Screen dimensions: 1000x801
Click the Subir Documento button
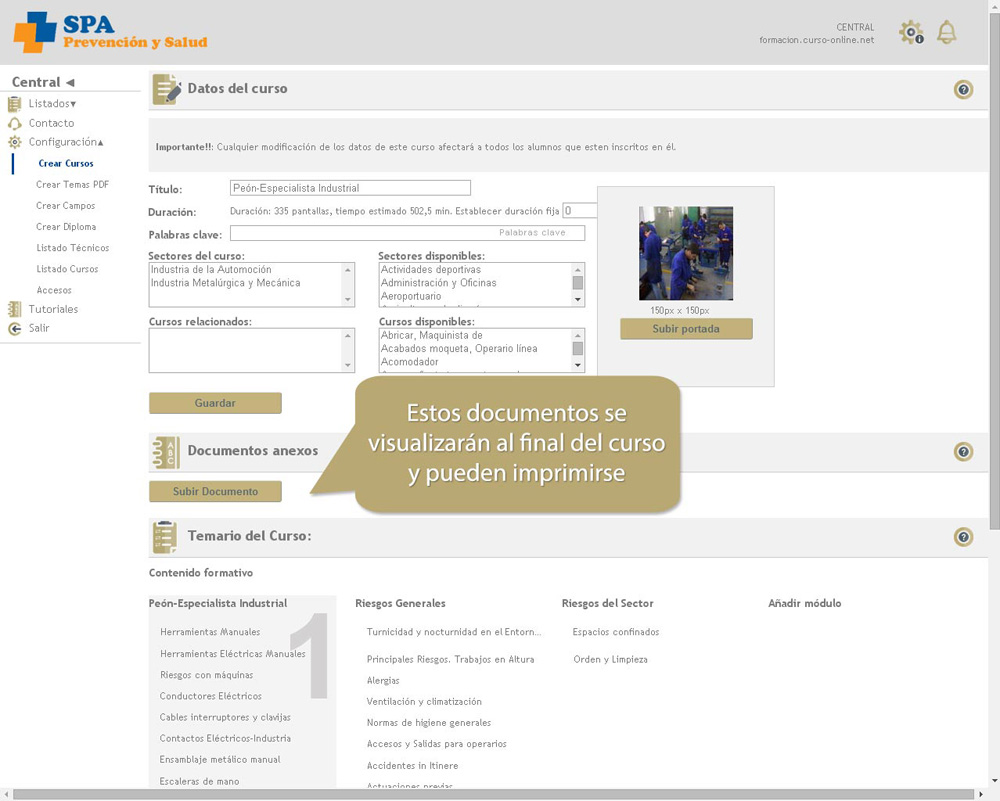[215, 492]
